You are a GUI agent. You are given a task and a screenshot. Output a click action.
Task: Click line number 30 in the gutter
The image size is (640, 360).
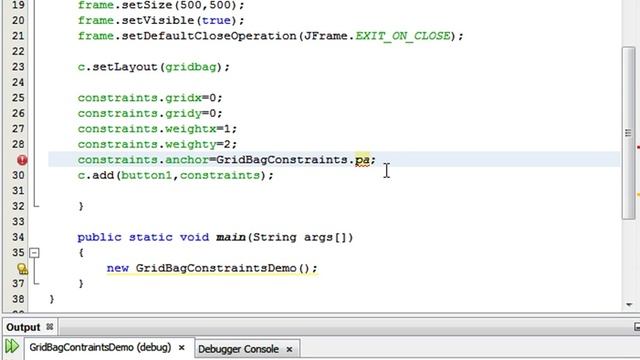click(18, 176)
